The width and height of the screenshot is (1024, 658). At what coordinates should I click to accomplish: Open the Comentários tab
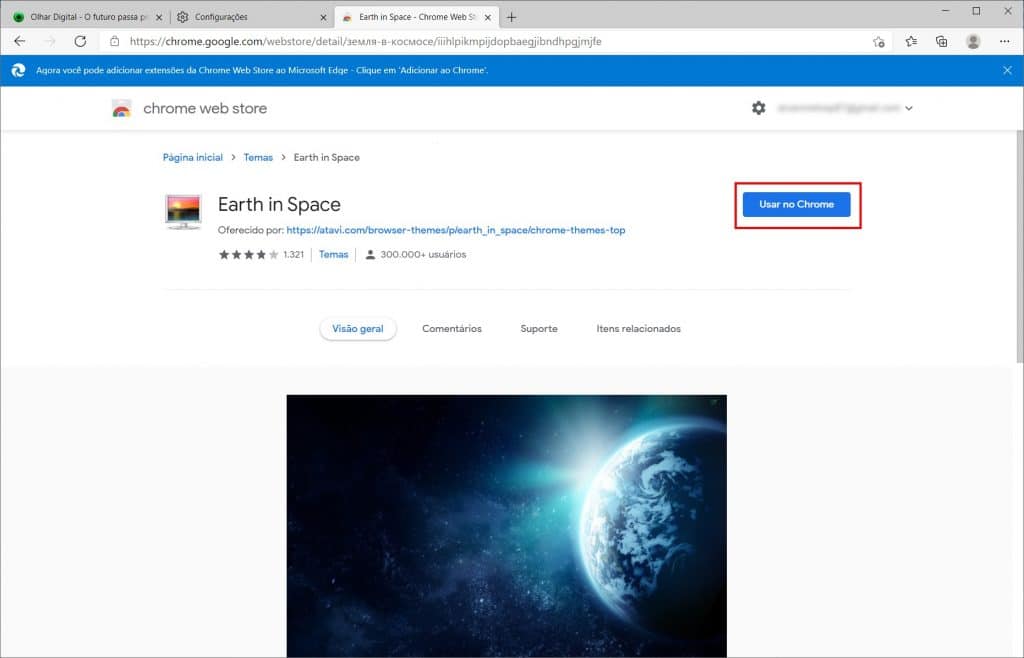(x=452, y=328)
